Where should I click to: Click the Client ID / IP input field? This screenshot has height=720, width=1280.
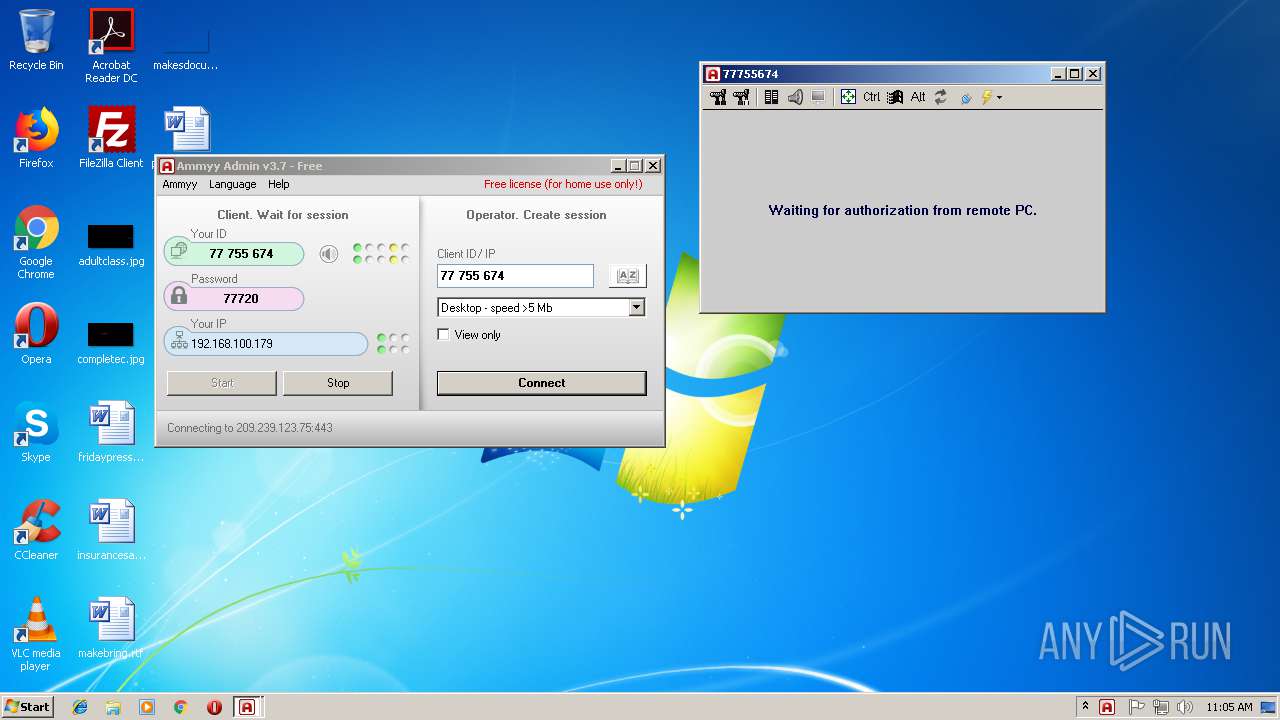(515, 275)
